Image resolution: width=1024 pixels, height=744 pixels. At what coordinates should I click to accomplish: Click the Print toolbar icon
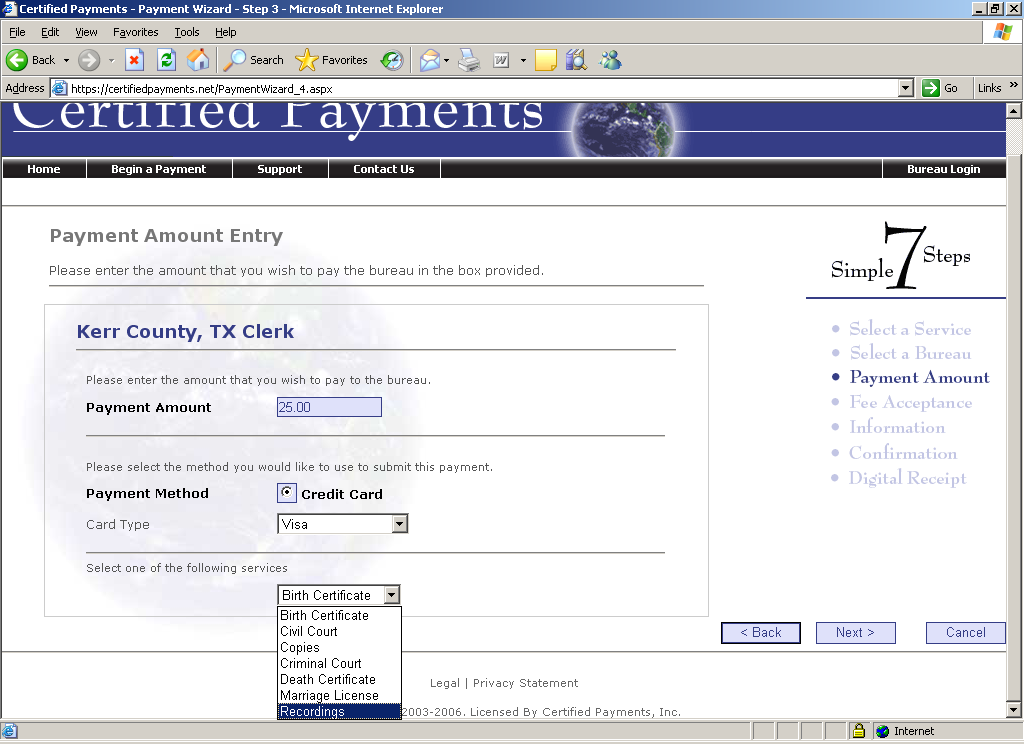469,60
